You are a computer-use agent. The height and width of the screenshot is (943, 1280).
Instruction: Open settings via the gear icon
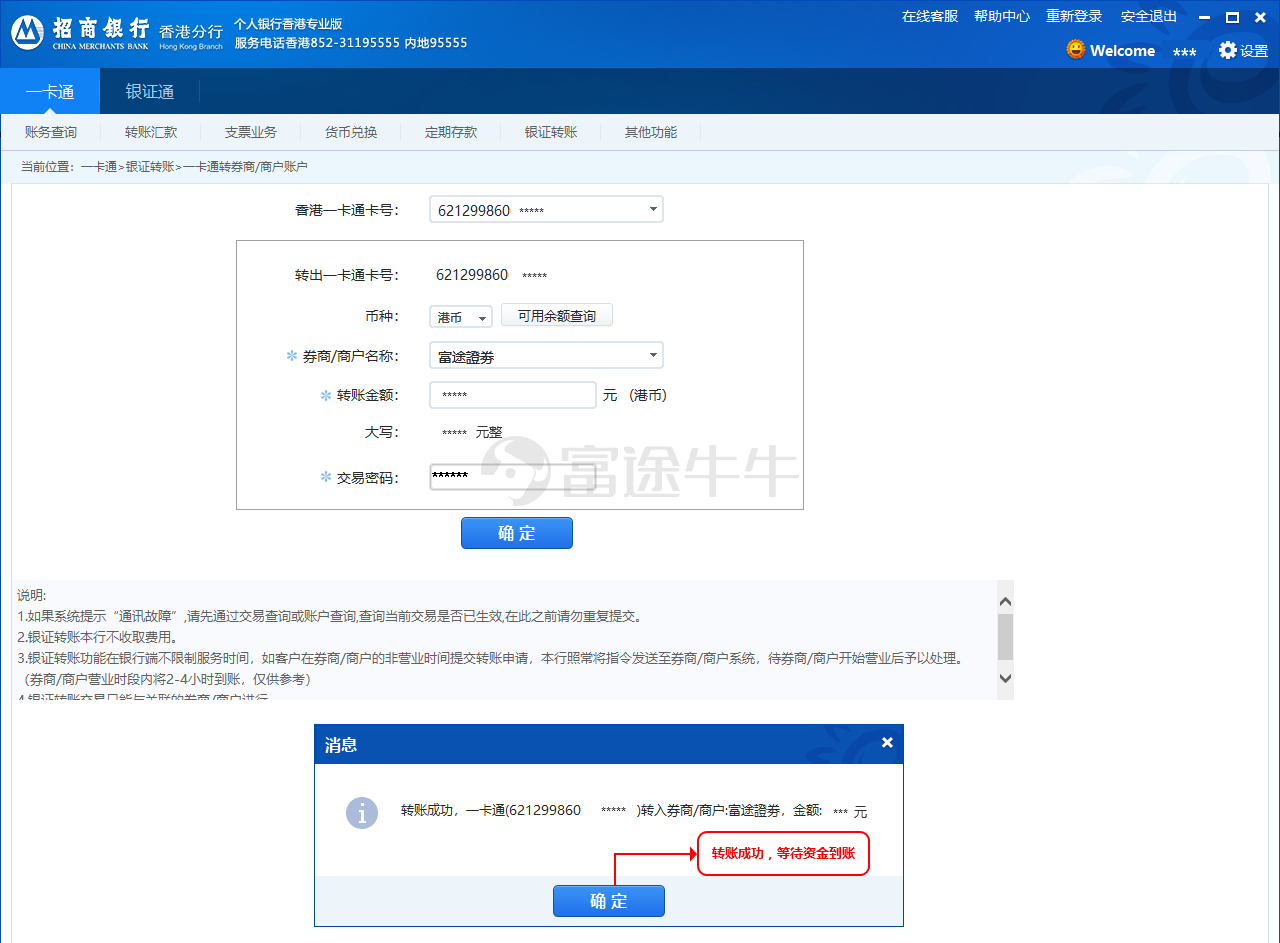1227,50
